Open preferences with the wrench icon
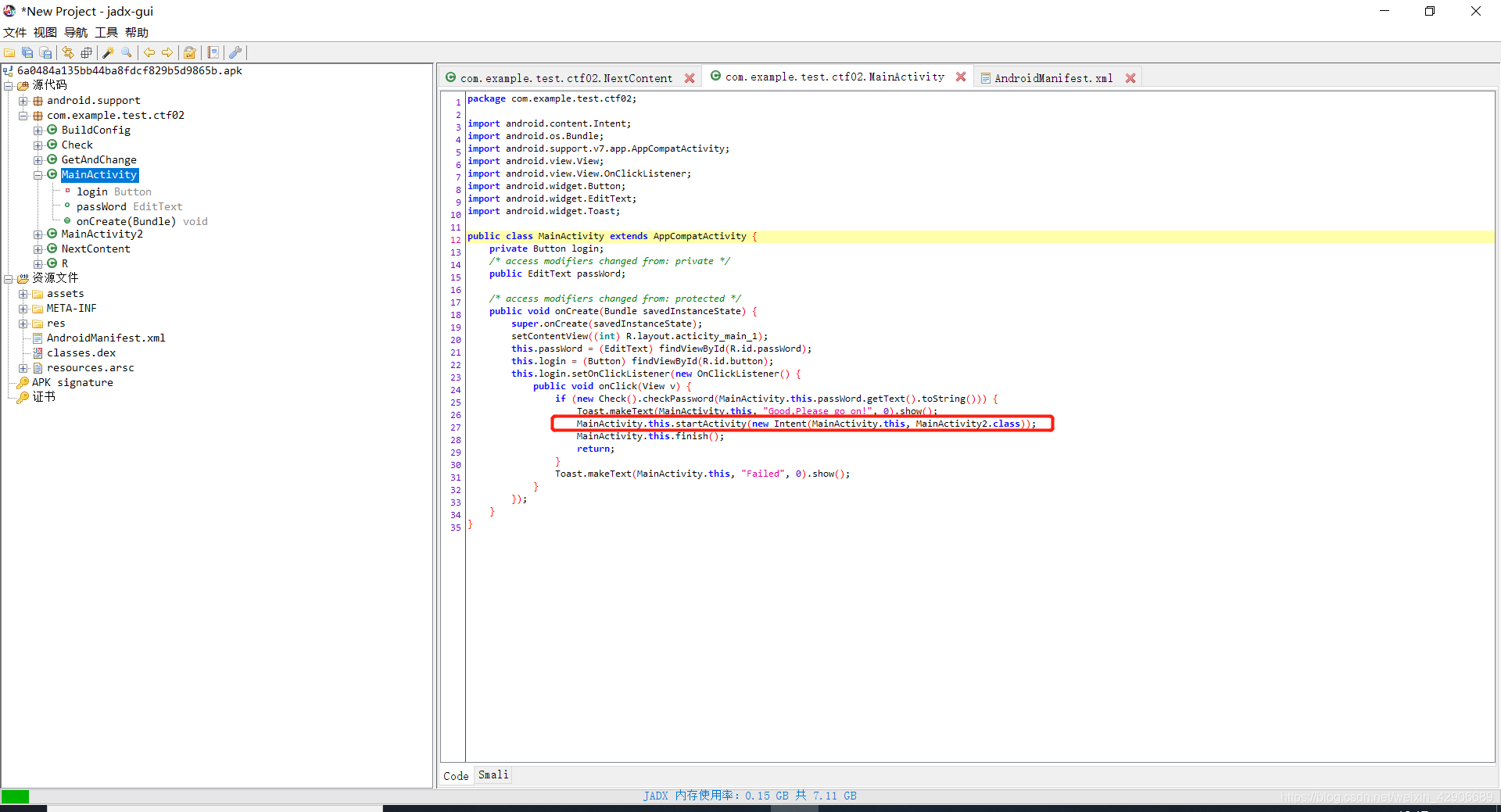 click(x=235, y=52)
